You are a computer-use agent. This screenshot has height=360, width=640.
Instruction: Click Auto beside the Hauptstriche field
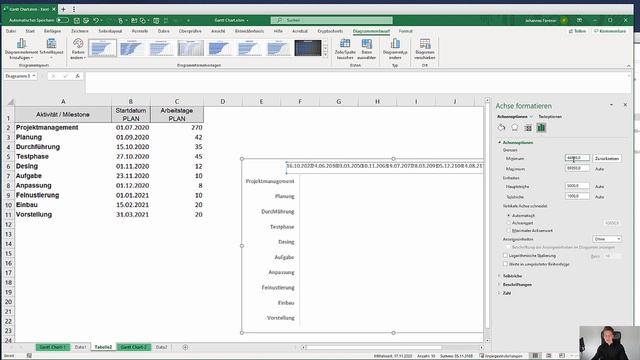coord(599,187)
